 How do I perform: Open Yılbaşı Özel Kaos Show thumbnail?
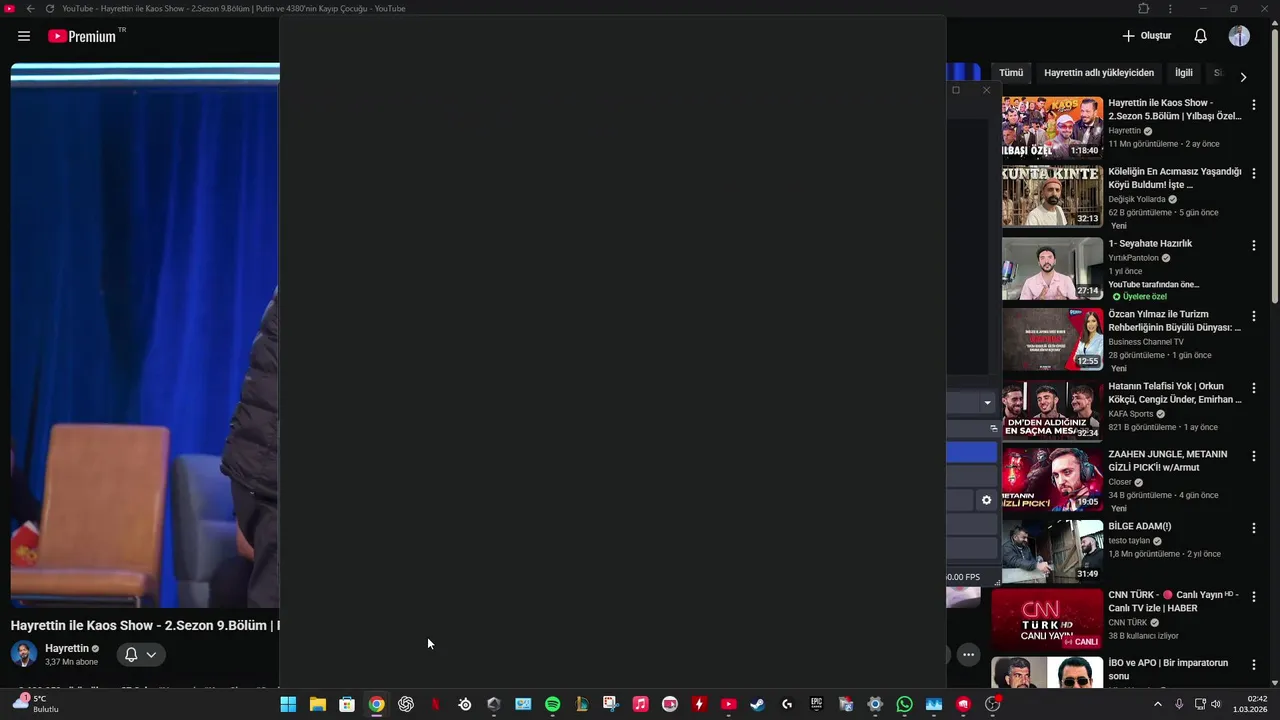(x=1052, y=127)
